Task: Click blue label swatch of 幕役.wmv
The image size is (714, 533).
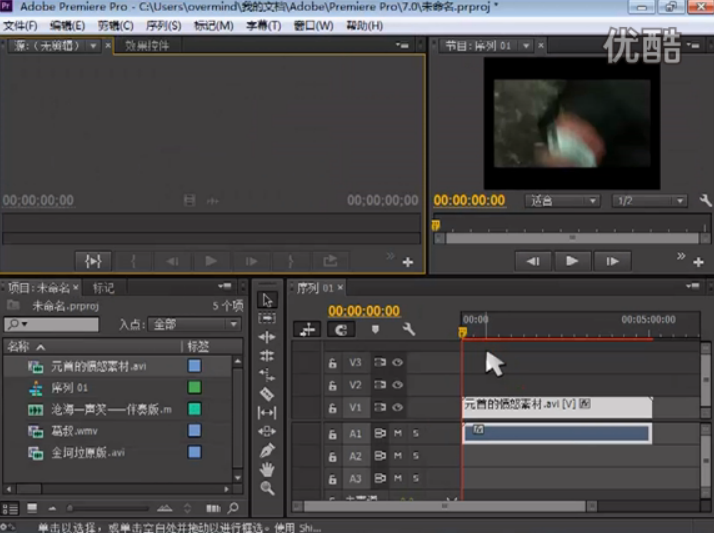Action: (194, 431)
